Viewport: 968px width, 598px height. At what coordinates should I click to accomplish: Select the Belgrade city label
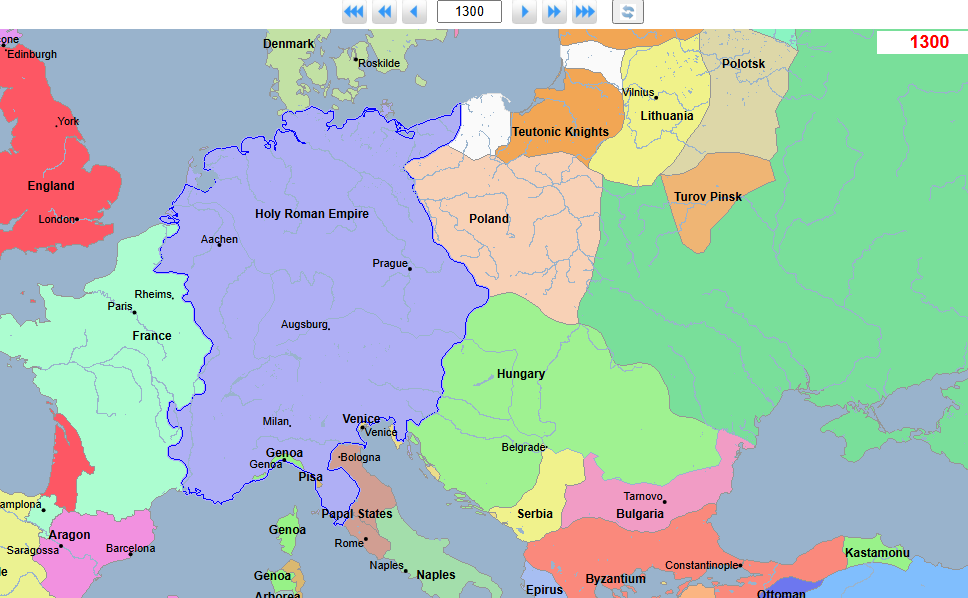524,447
